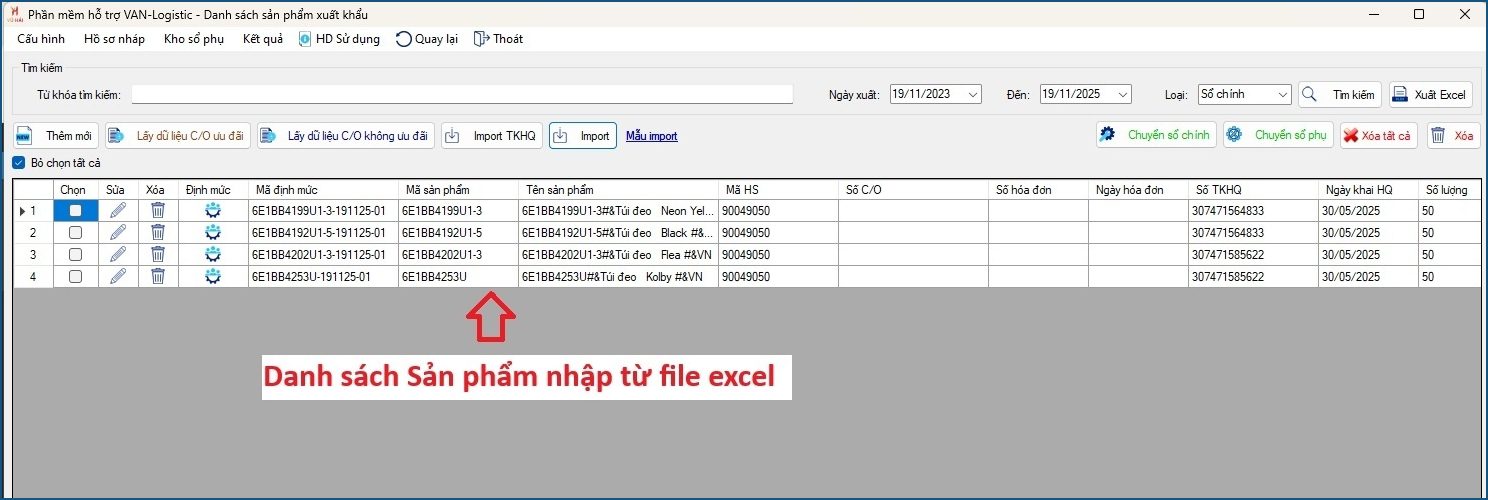1488x500 pixels.
Task: Click Thêm mới to add new product
Action: point(56,136)
